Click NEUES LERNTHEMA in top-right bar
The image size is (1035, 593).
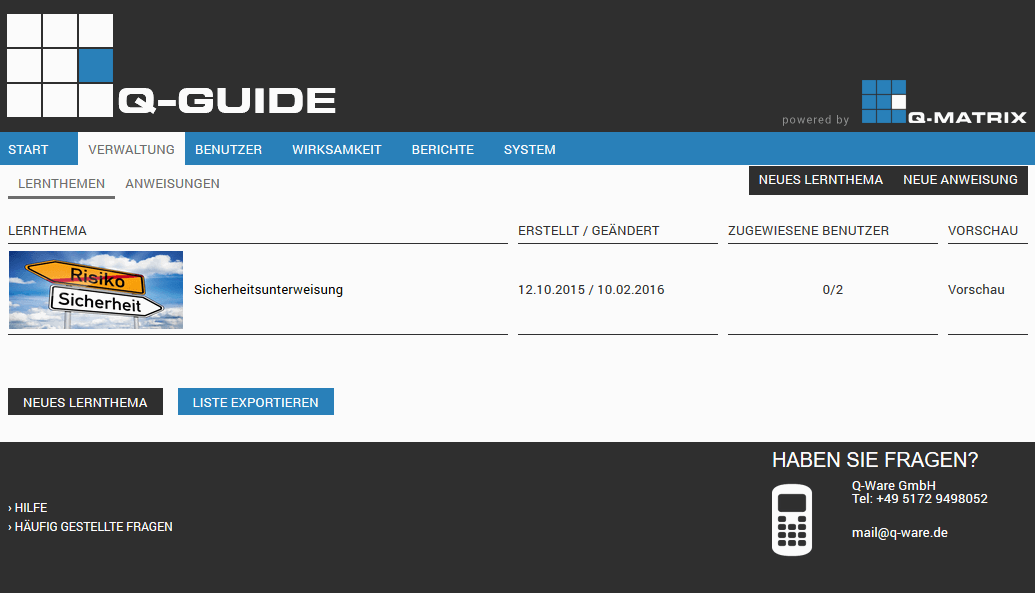(820, 180)
